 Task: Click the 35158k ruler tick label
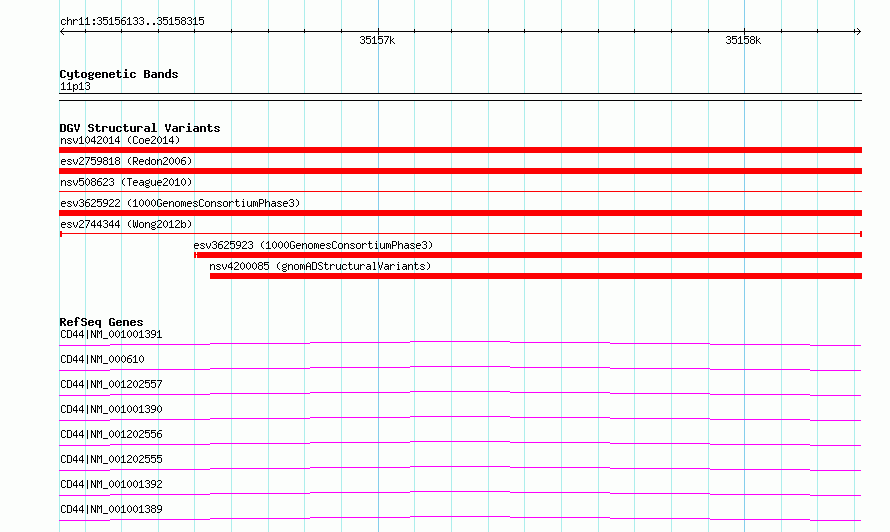(x=743, y=40)
